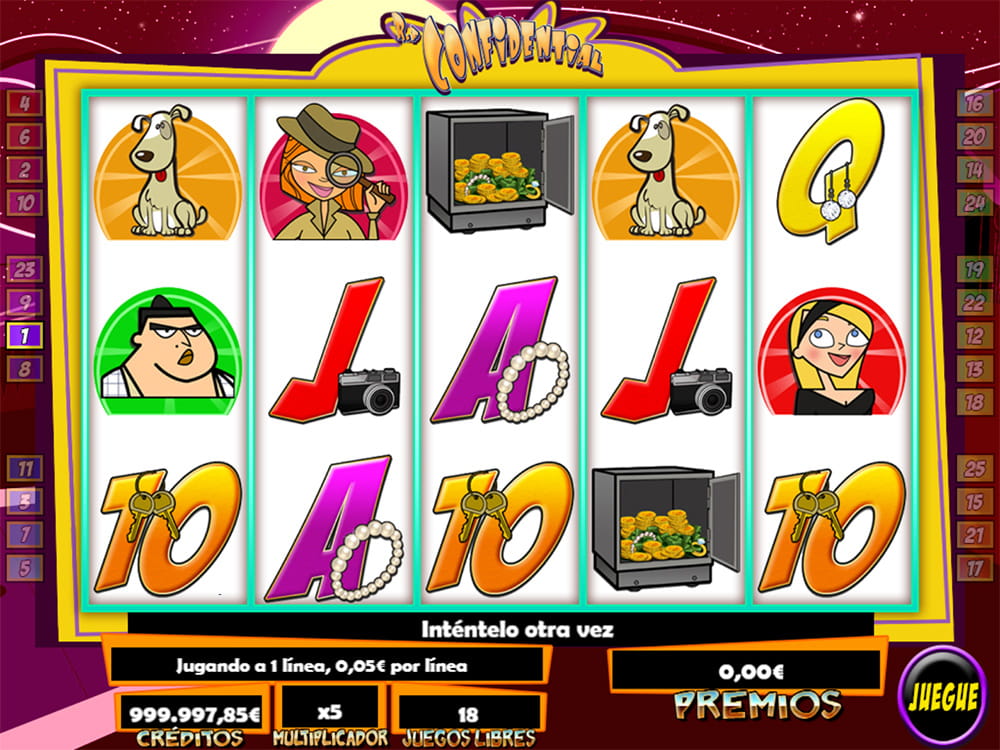Click the round JUEGUE spin button
The image size is (1000, 750).
point(943,696)
